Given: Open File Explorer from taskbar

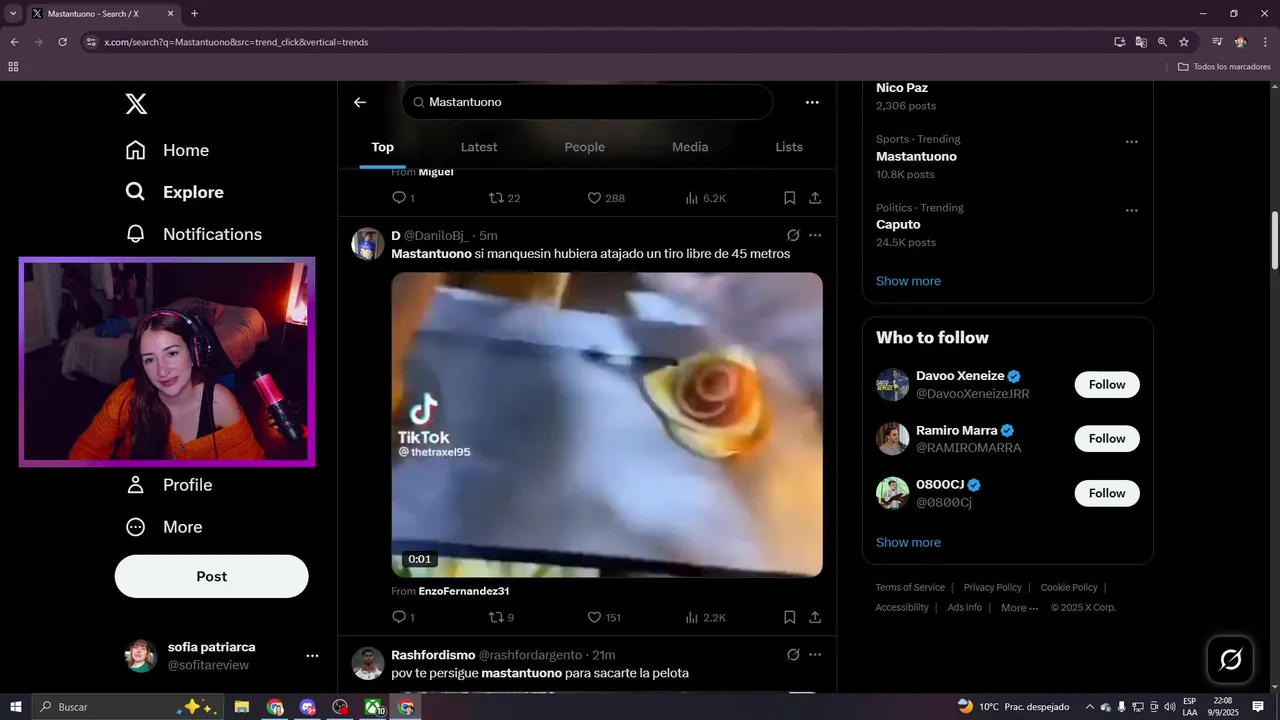Looking at the screenshot, I should point(242,707).
